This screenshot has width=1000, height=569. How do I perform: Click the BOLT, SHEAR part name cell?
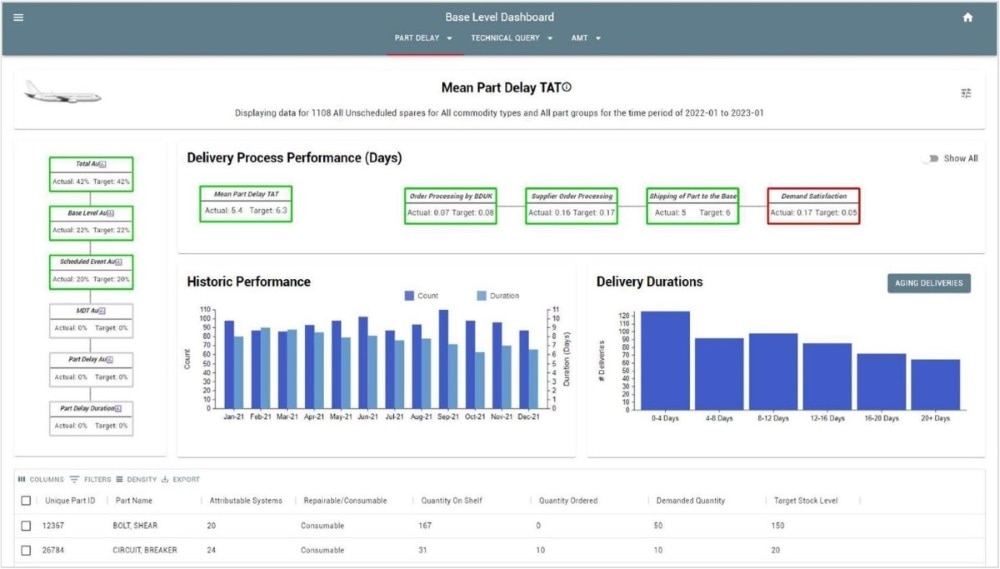pos(135,526)
